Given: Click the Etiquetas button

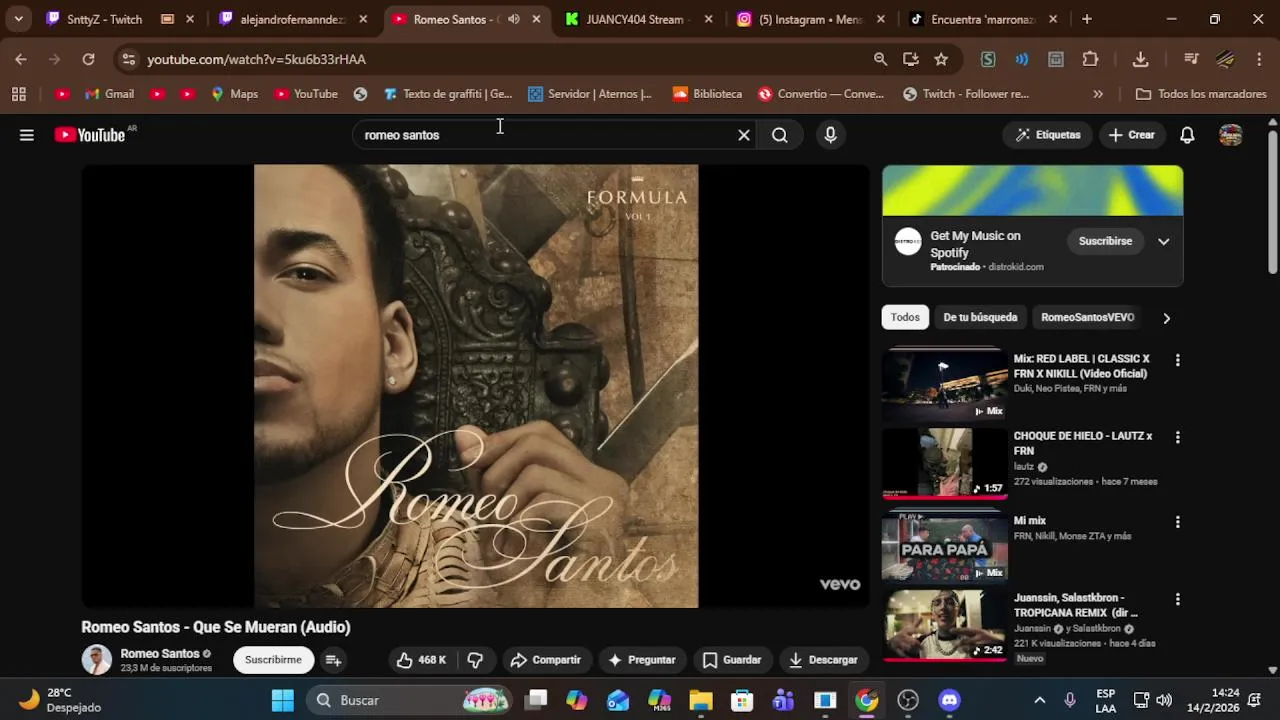Looking at the screenshot, I should coord(1048,135).
